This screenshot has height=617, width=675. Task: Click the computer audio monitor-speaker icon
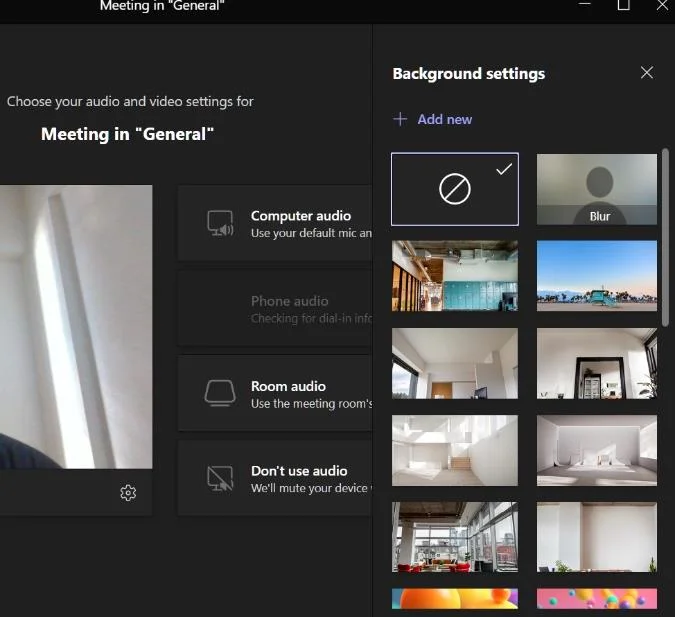coord(220,223)
